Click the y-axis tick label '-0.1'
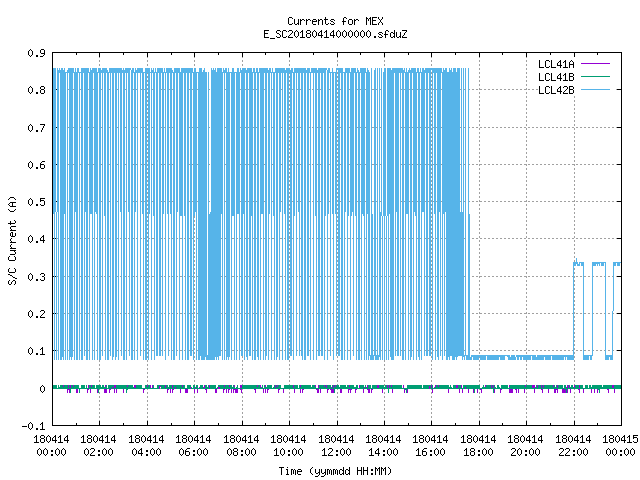Screen dimensions: 640x480 click(33, 426)
